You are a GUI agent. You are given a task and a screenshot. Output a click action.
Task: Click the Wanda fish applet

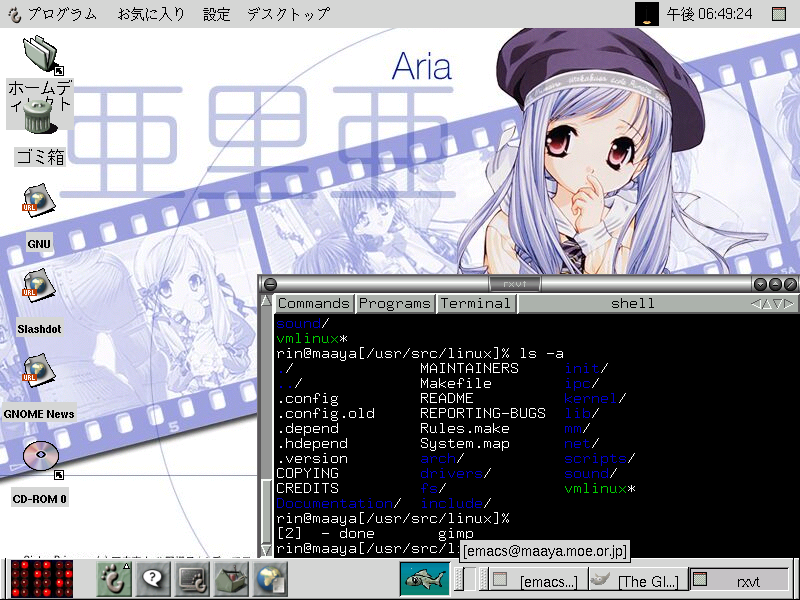[x=424, y=579]
